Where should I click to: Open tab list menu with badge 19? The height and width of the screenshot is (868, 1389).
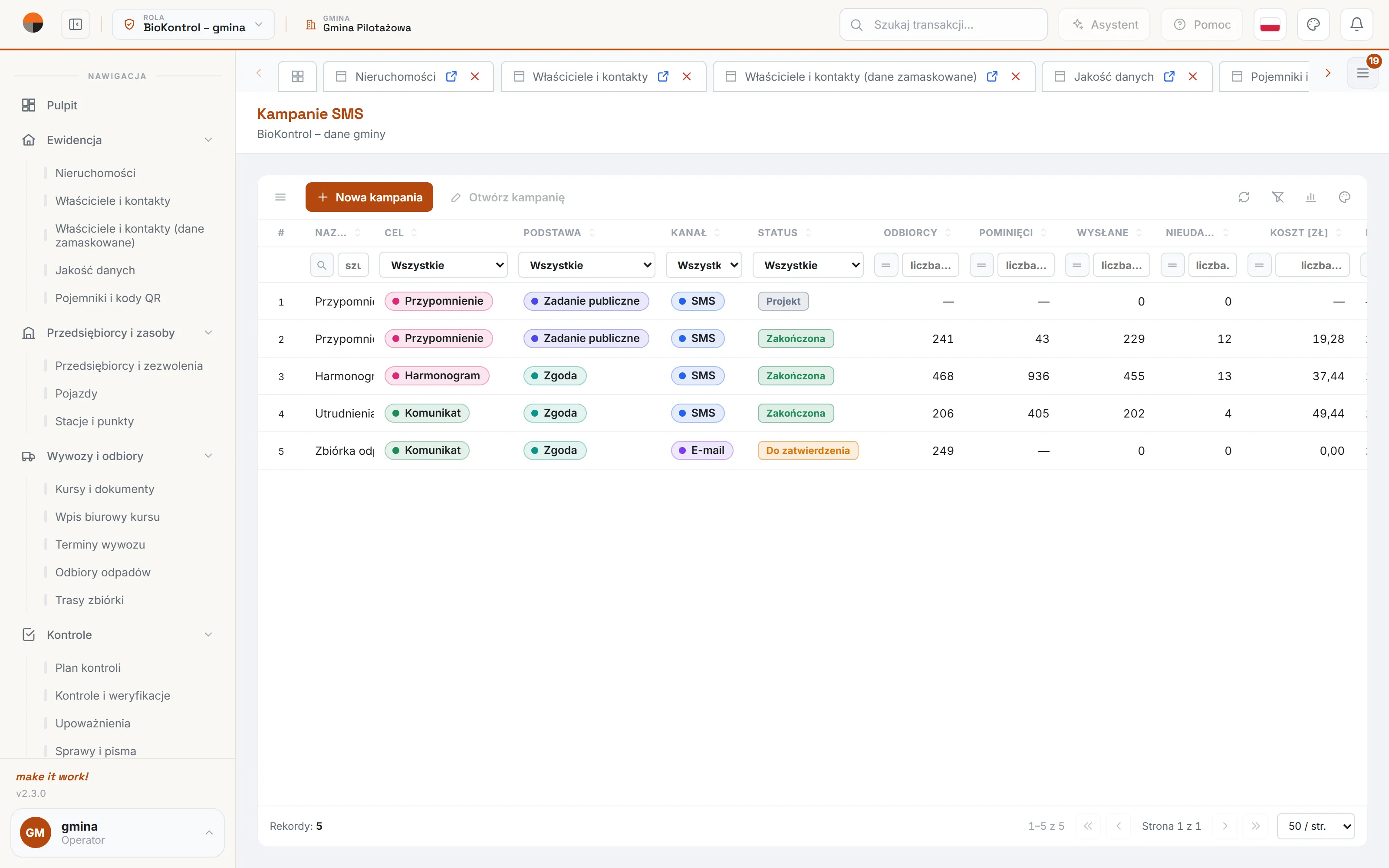(x=1363, y=73)
